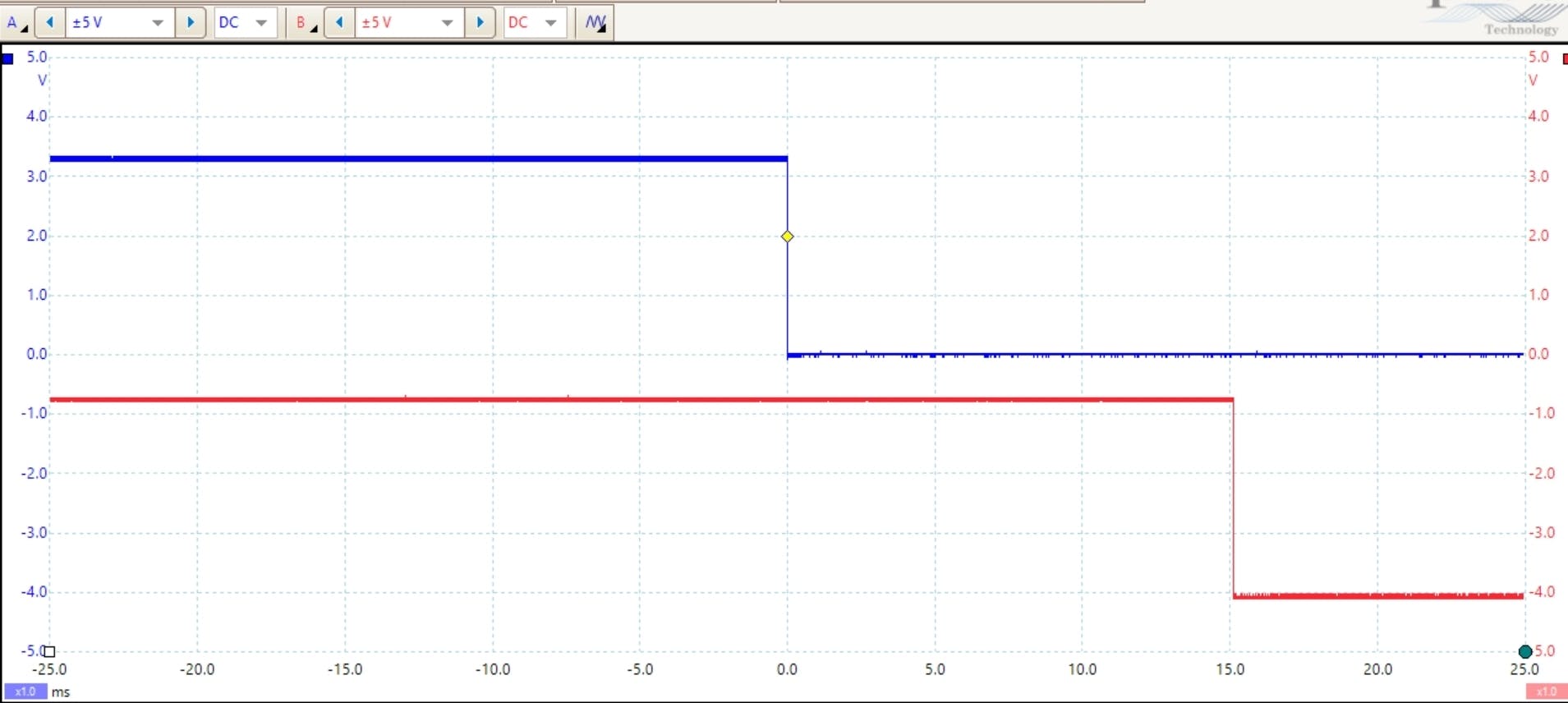Select the teal ruler handle circle
The image size is (1568, 703).
[1525, 651]
